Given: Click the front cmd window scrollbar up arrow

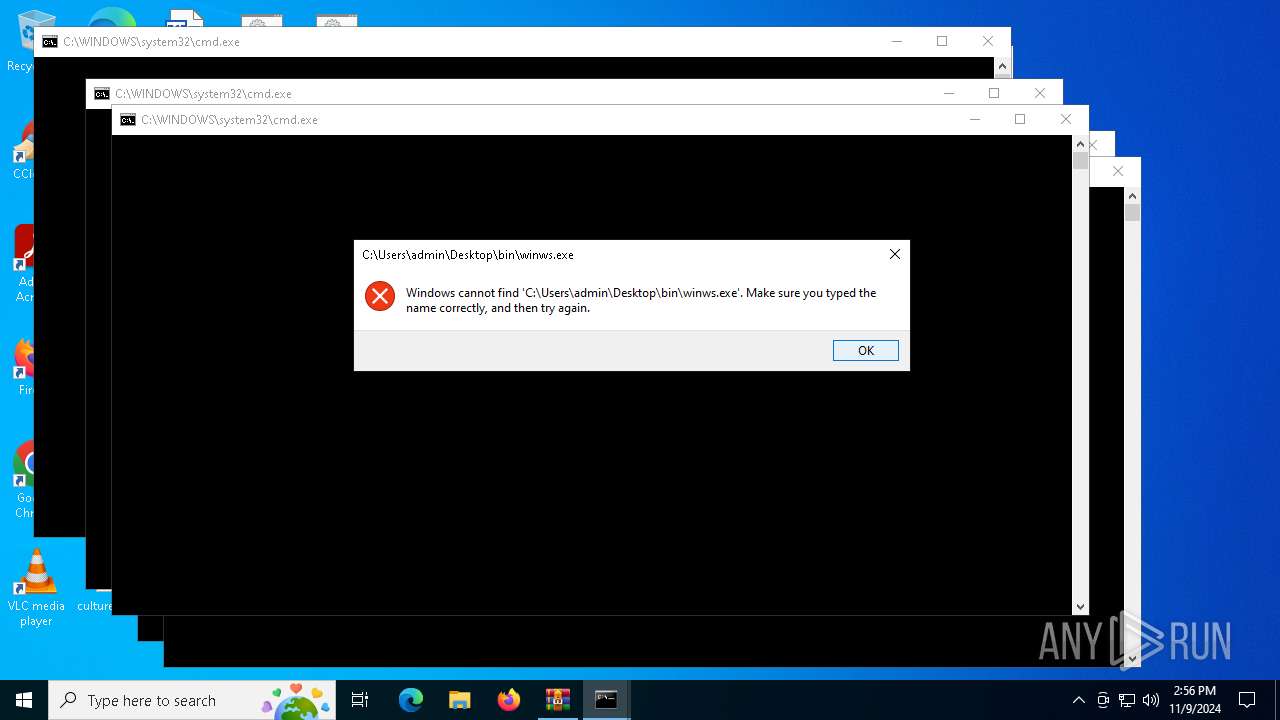Looking at the screenshot, I should (x=1080, y=144).
